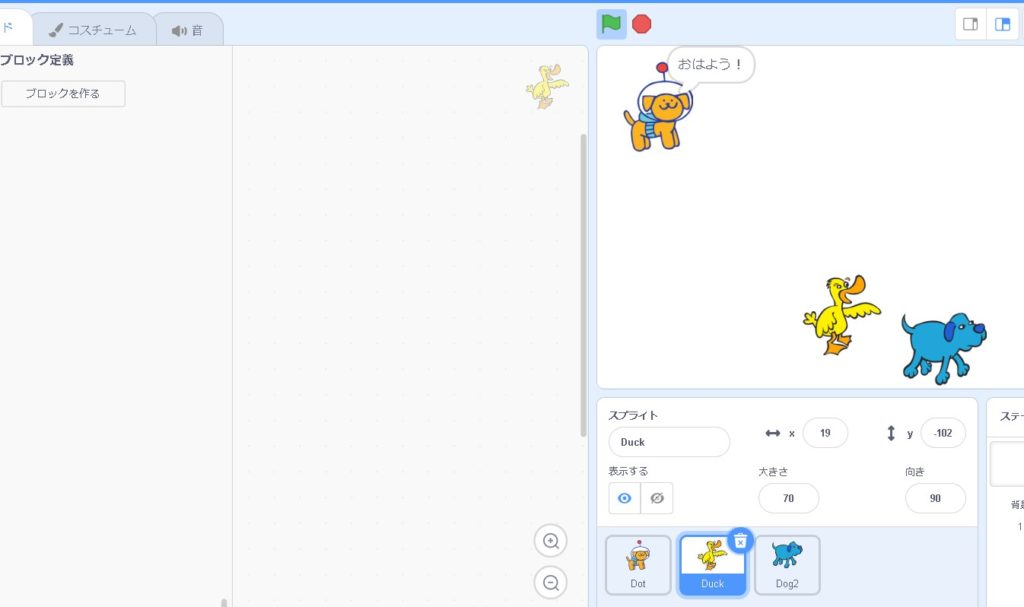This screenshot has height=607, width=1024.
Task: Show the sprite using the eye icon
Action: point(625,498)
